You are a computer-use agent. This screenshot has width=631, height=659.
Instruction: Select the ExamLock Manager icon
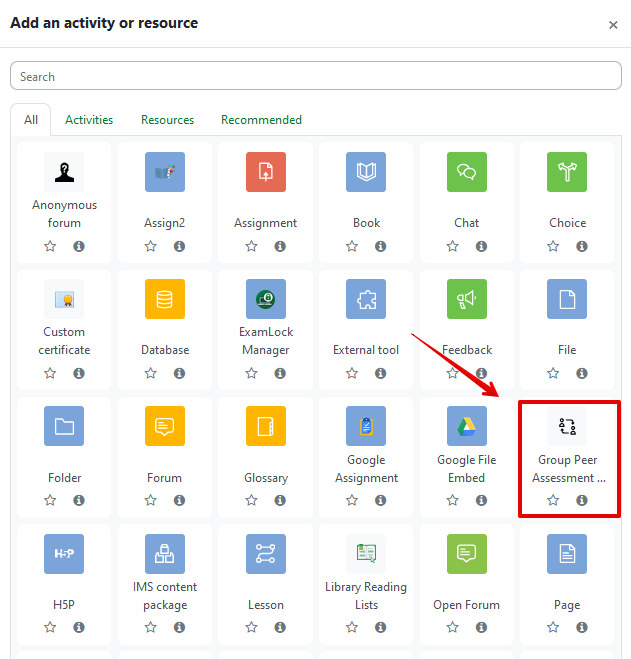click(266, 299)
